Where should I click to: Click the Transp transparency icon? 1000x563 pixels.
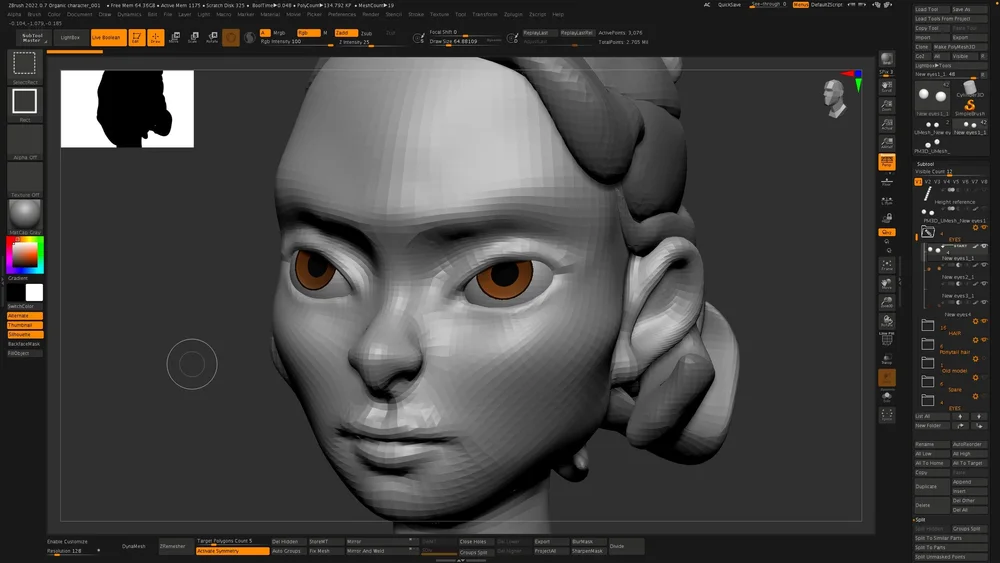pos(886,359)
